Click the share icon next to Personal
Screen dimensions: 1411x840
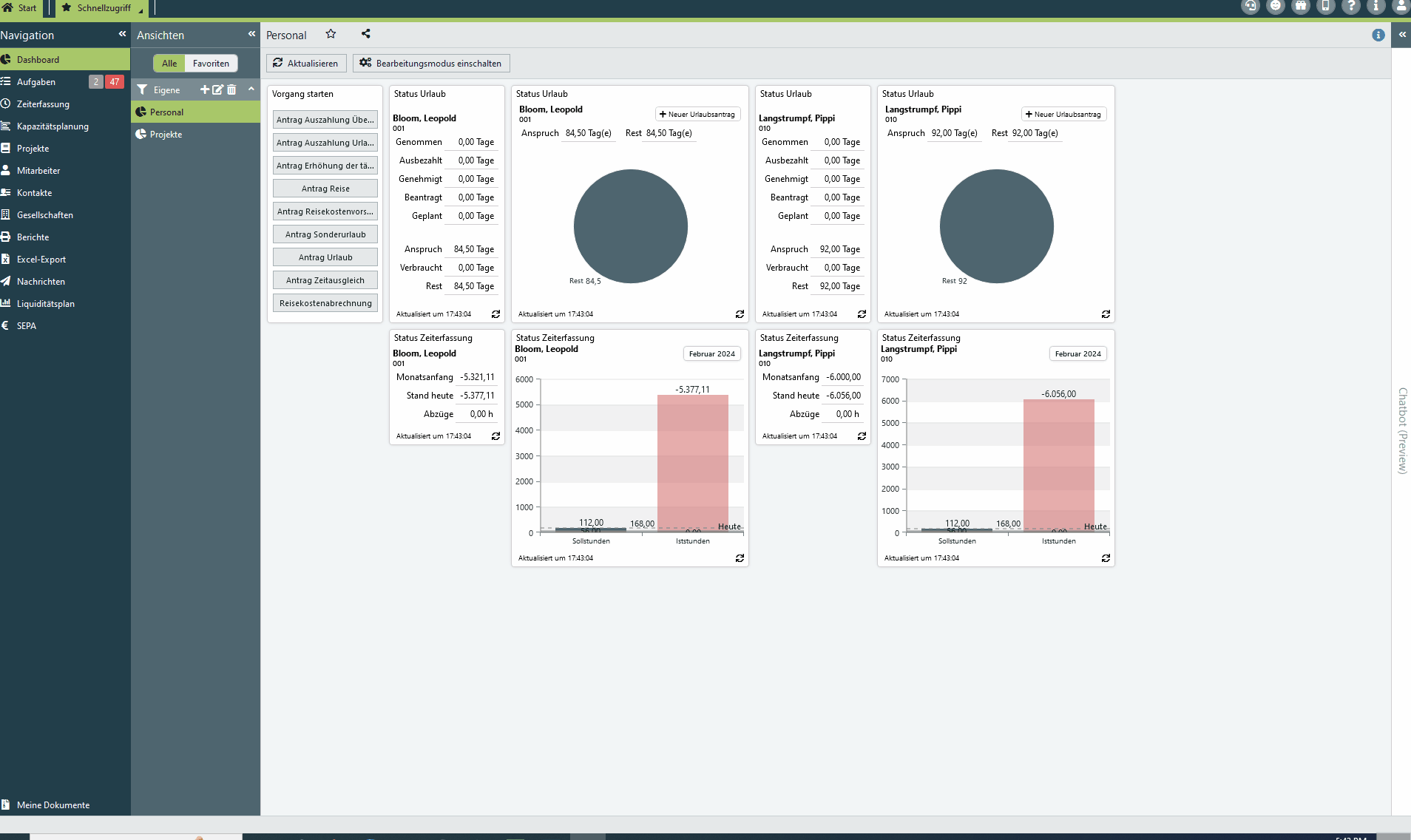pos(365,34)
